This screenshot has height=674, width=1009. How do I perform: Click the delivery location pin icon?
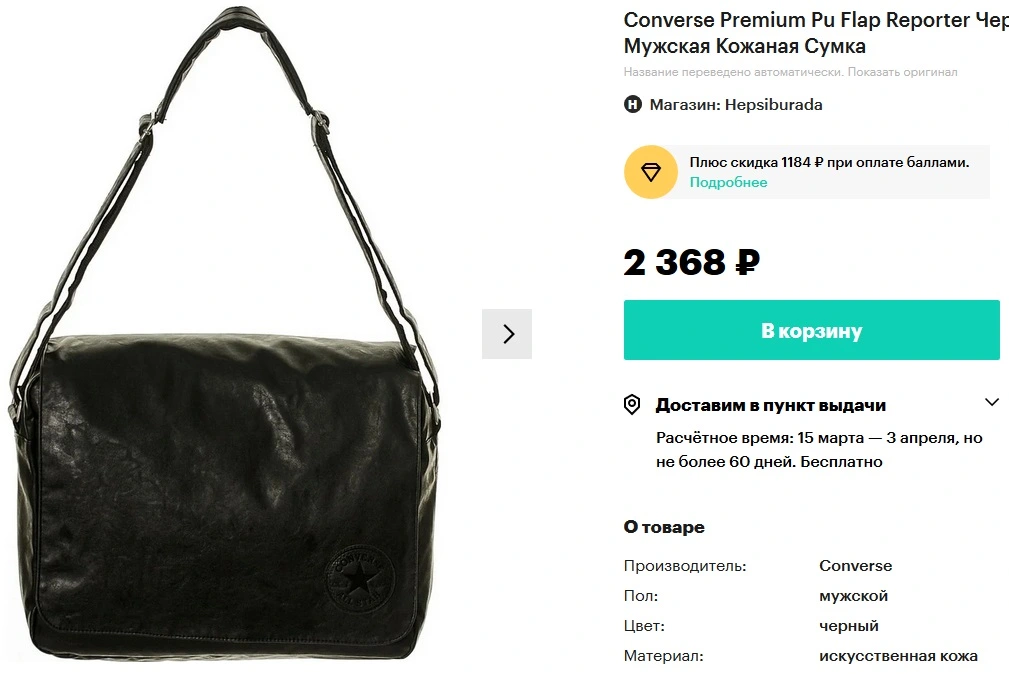pos(632,405)
